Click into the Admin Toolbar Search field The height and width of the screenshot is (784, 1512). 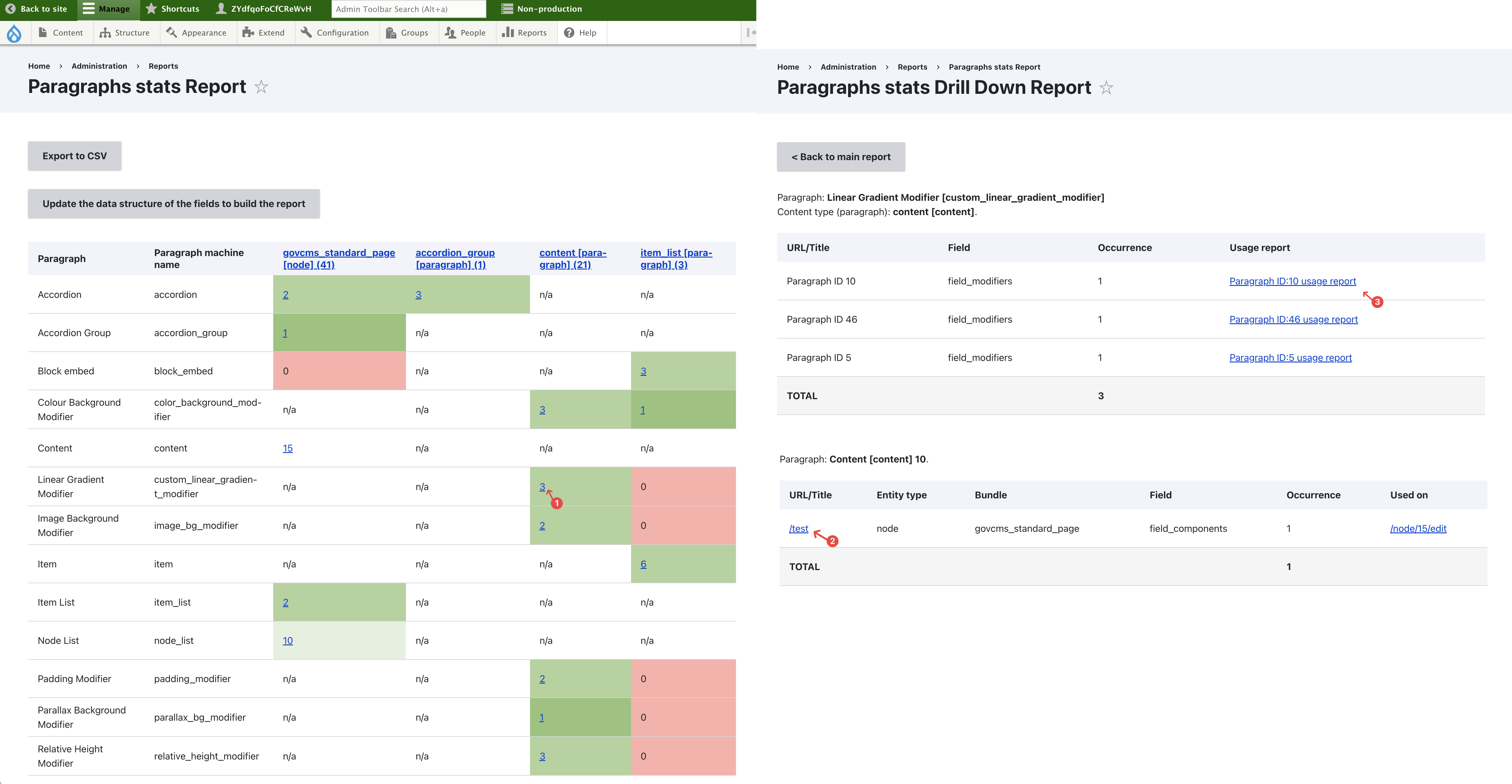click(409, 9)
